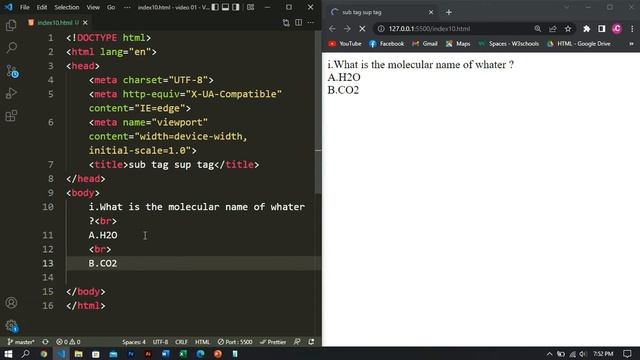The width and height of the screenshot is (640, 360).
Task: View site information icon in address bar
Action: [381, 29]
